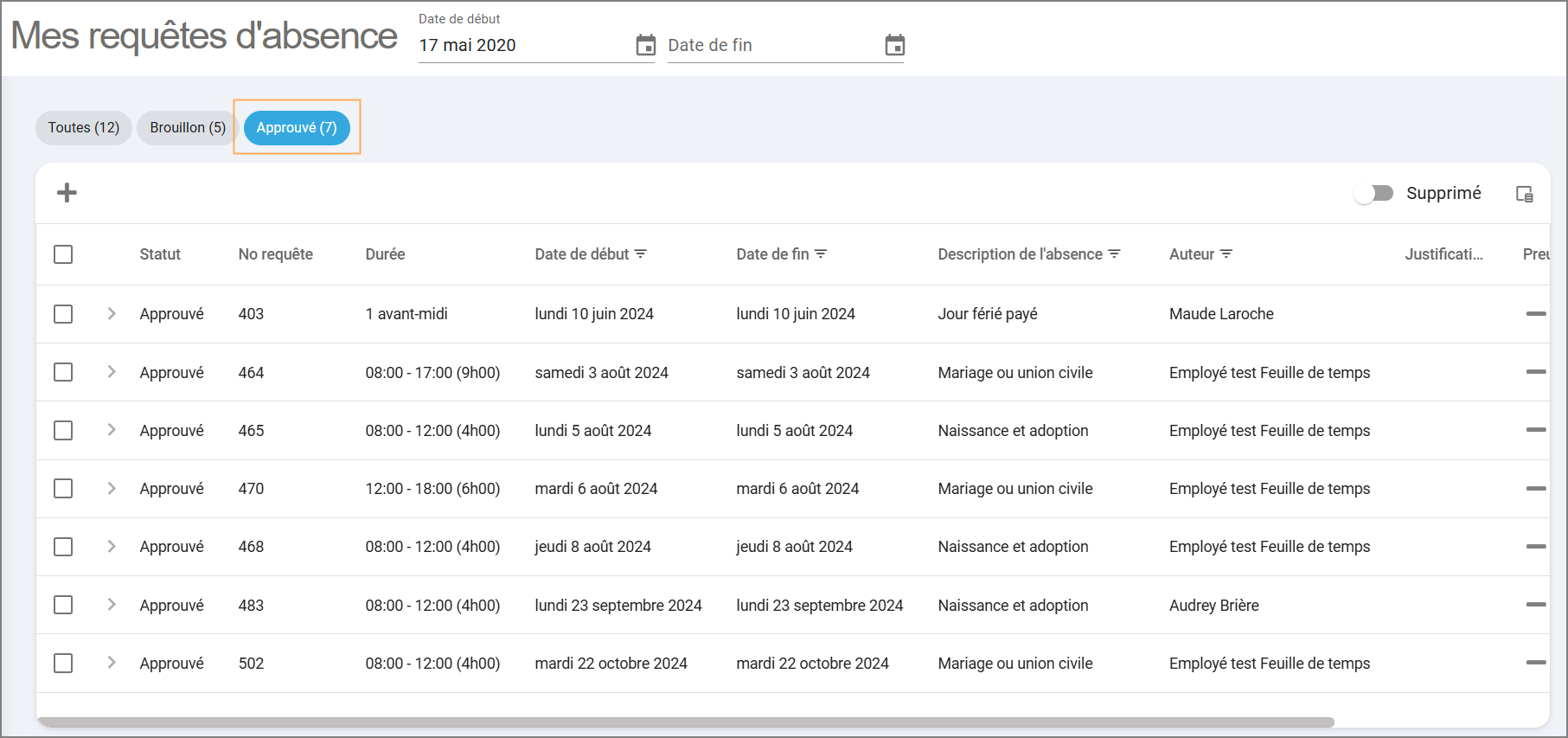Select the Approuvé (7) filter chip

click(x=297, y=128)
